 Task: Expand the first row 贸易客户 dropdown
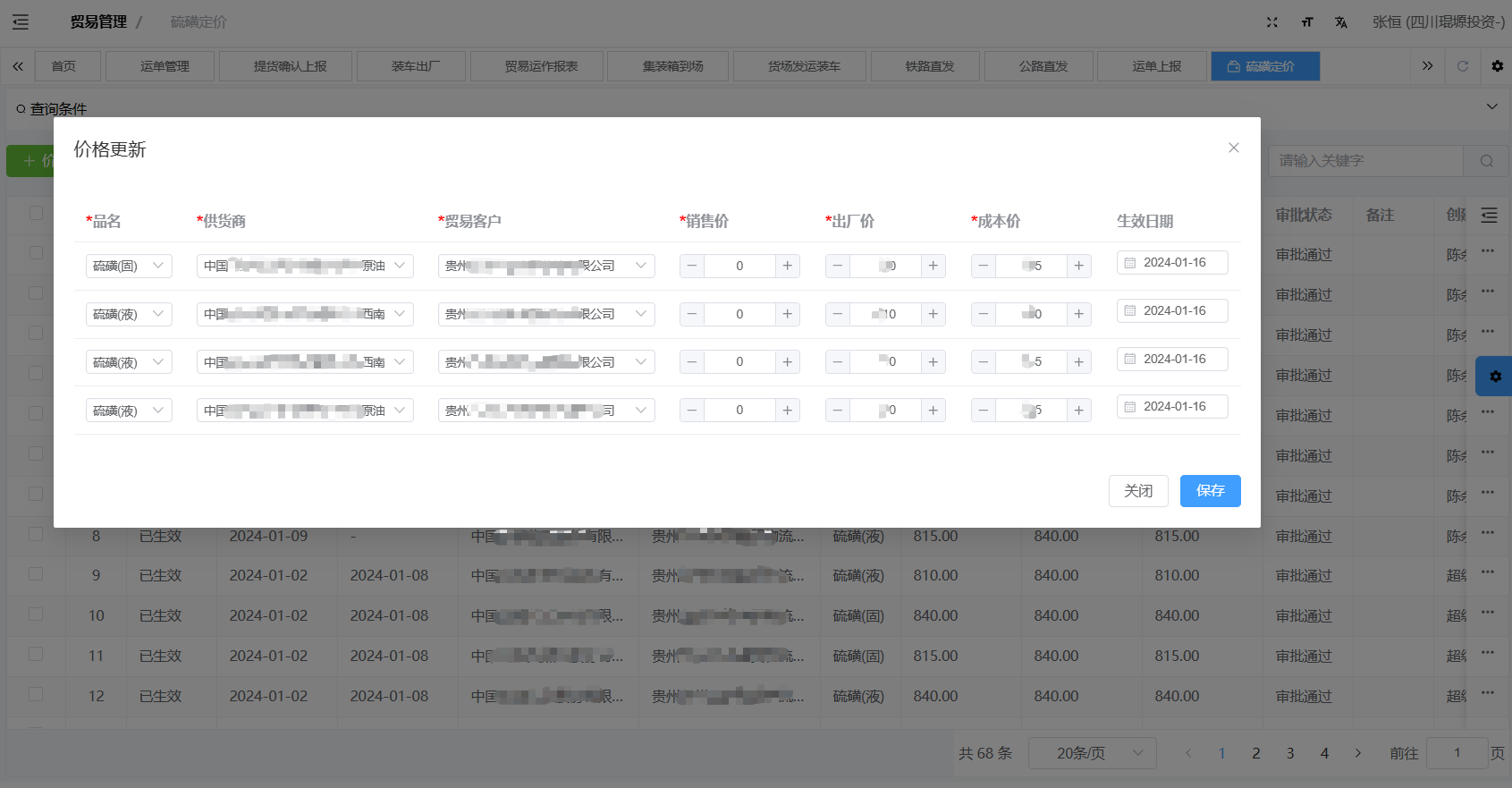click(545, 266)
